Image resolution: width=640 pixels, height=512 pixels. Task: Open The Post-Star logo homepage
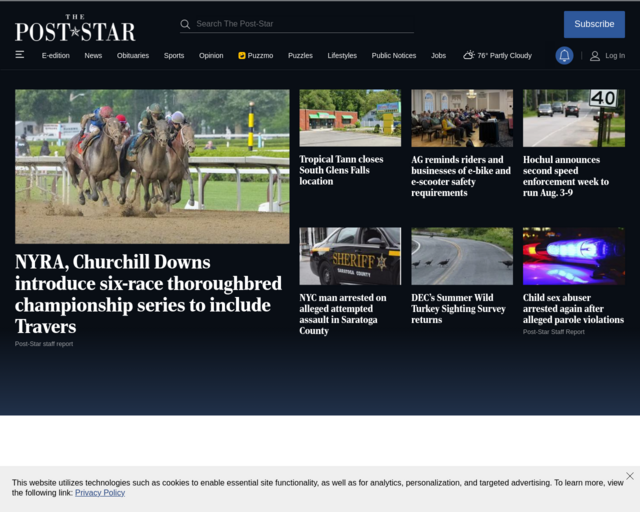pyautogui.click(x=75, y=28)
